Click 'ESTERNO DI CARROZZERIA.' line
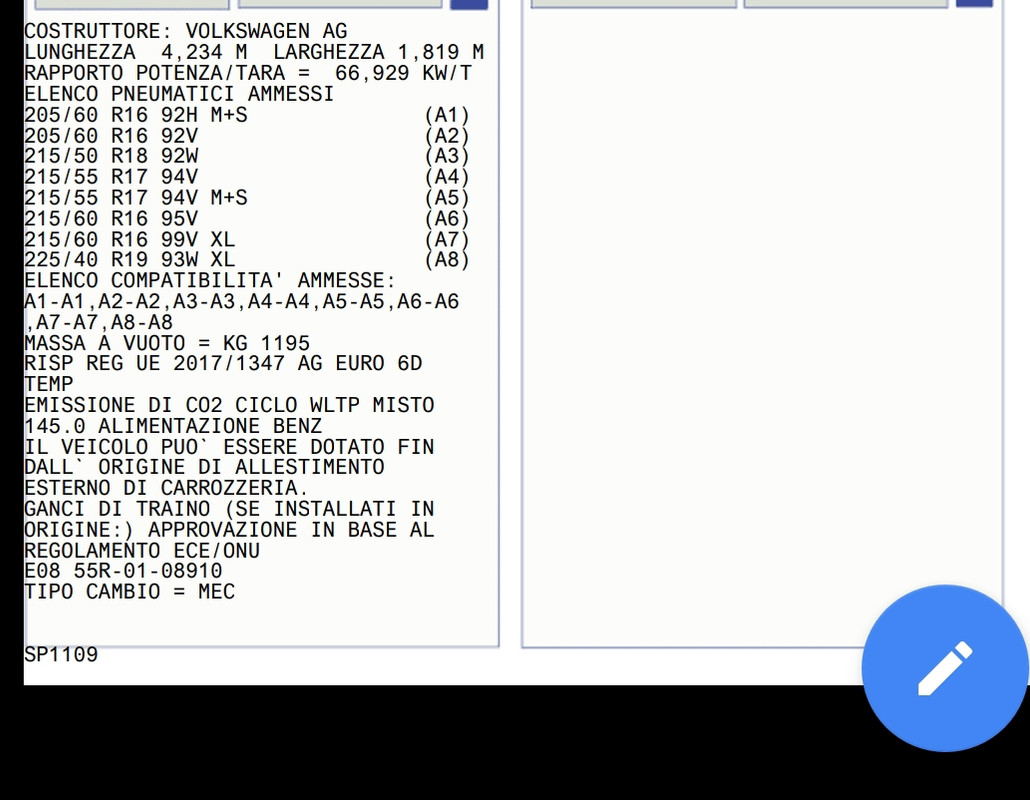The width and height of the screenshot is (1030, 800). click(x=166, y=488)
